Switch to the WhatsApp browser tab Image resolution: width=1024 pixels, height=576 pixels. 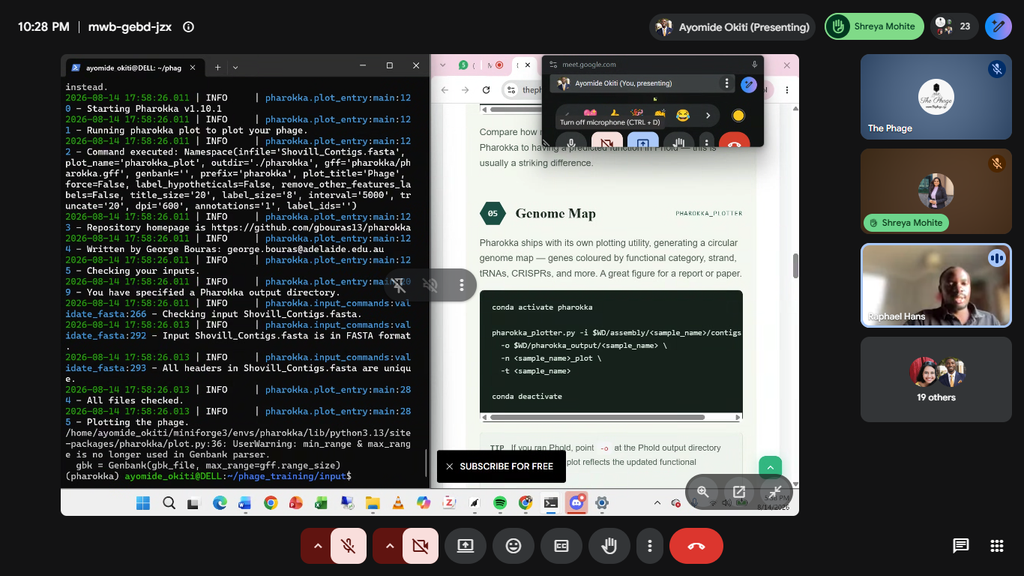tap(464, 65)
